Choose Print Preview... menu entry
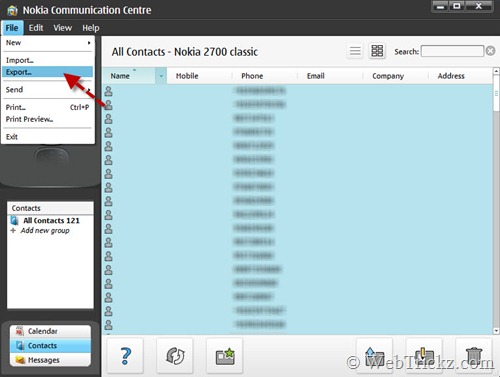 [47, 119]
